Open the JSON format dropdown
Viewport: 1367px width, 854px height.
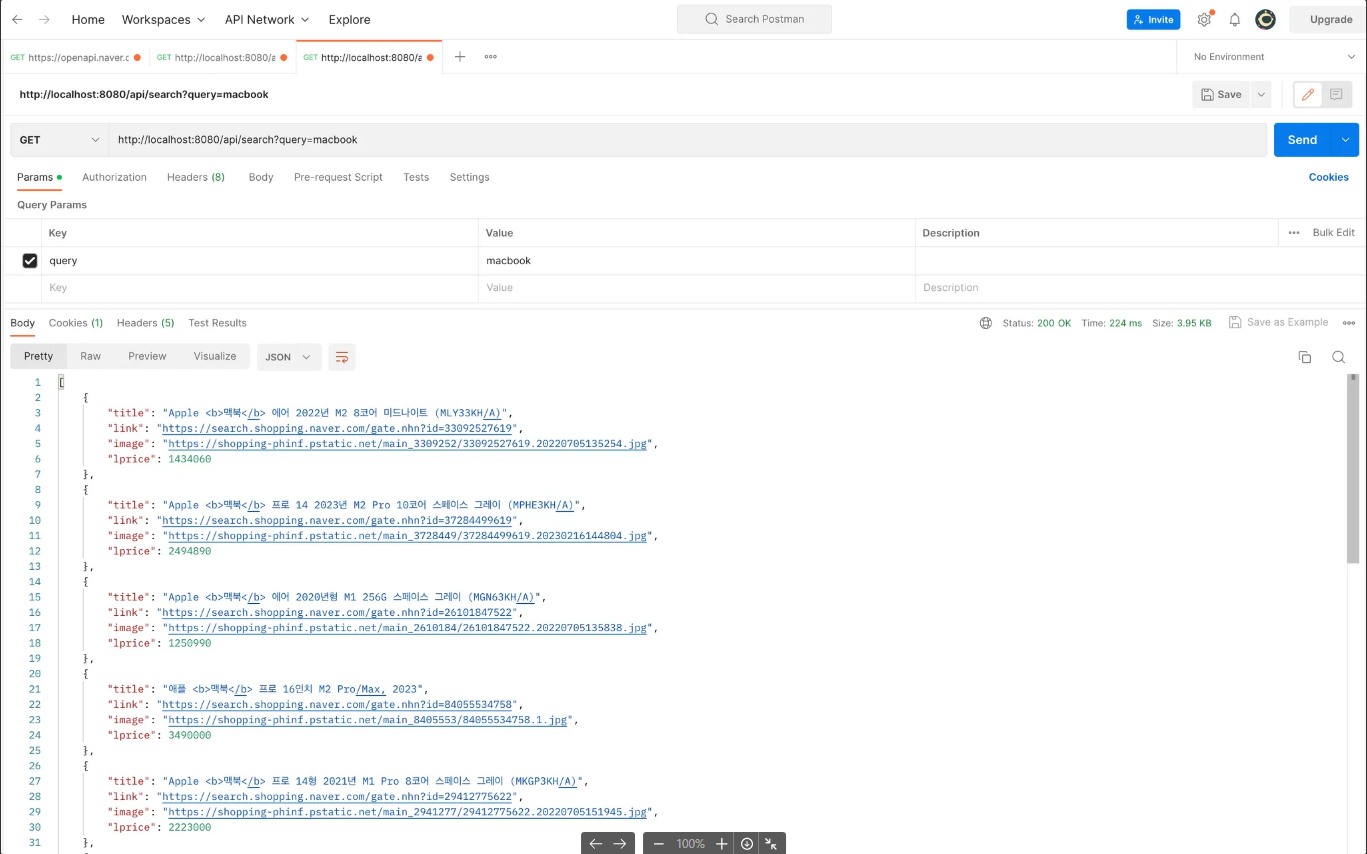pos(289,357)
